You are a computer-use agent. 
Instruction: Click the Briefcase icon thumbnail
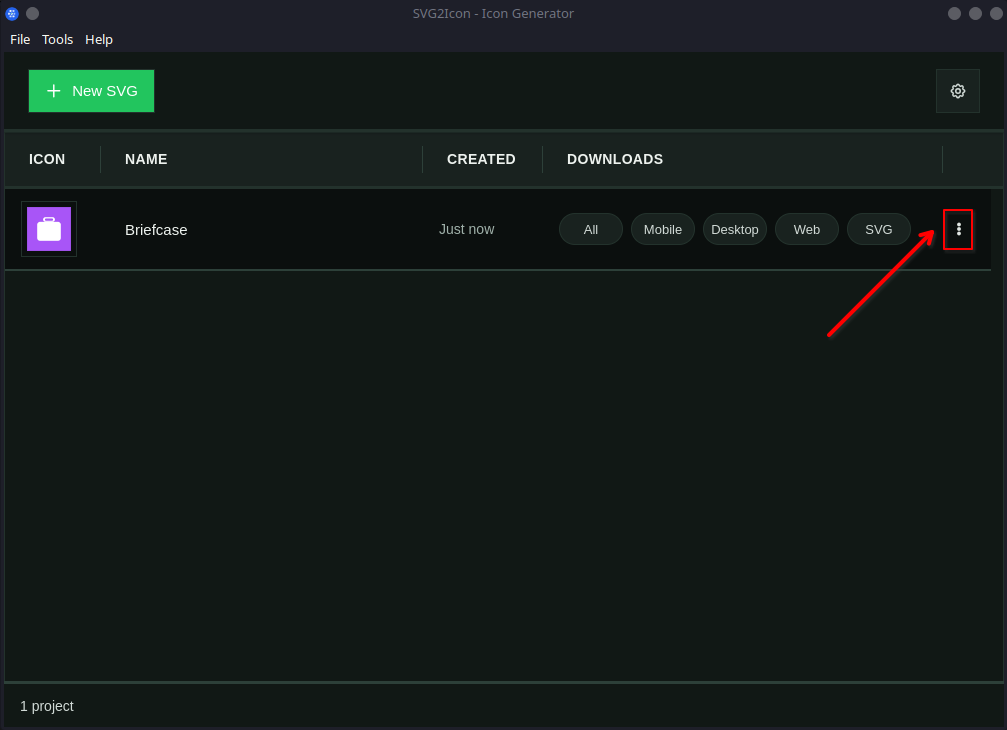(48, 228)
